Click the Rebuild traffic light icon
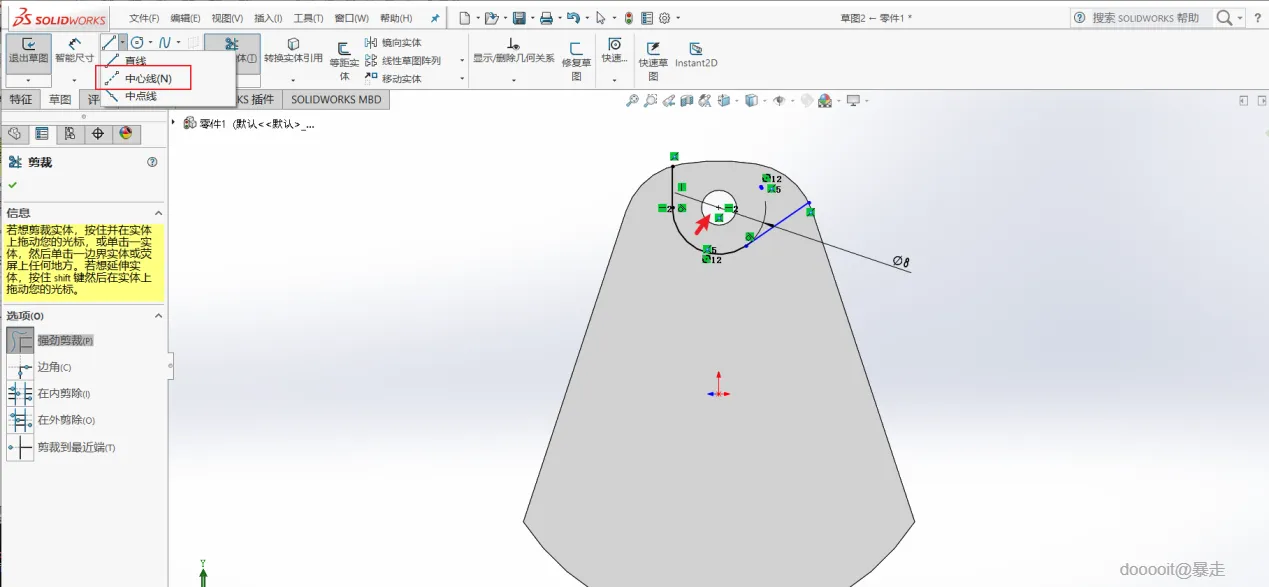Viewport: 1269px width, 587px height. (x=628, y=18)
